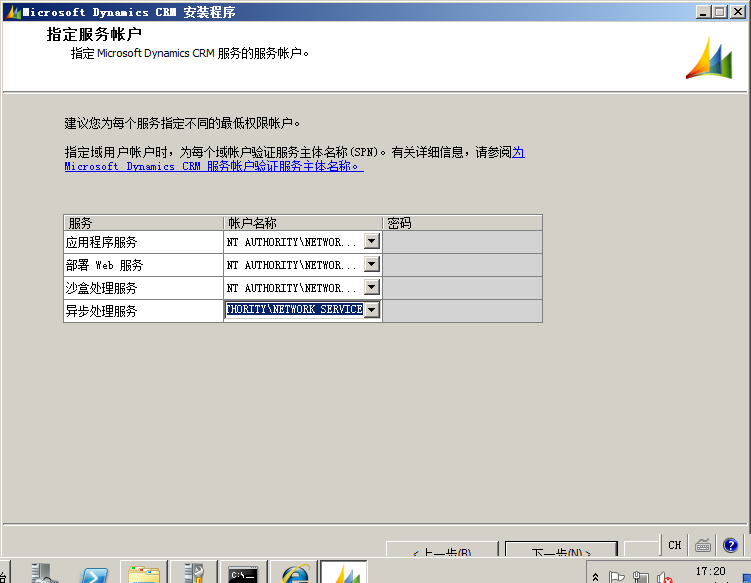The height and width of the screenshot is (583, 751).
Task: Launch Windows PowerShell from the taskbar
Action: (x=94, y=572)
